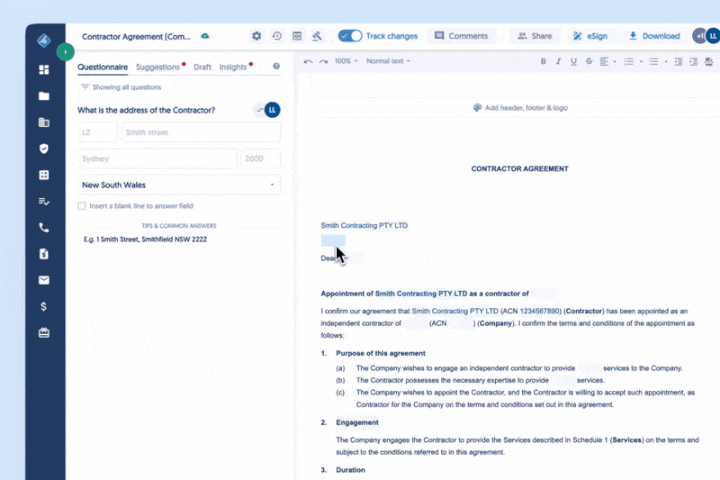Switch to the Draft tab
Screen dimensions: 720x480
click(202, 67)
